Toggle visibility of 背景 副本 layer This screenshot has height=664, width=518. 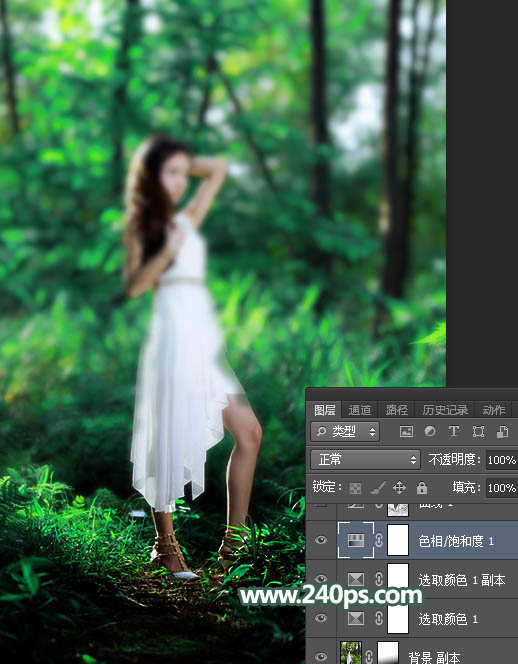click(x=321, y=656)
